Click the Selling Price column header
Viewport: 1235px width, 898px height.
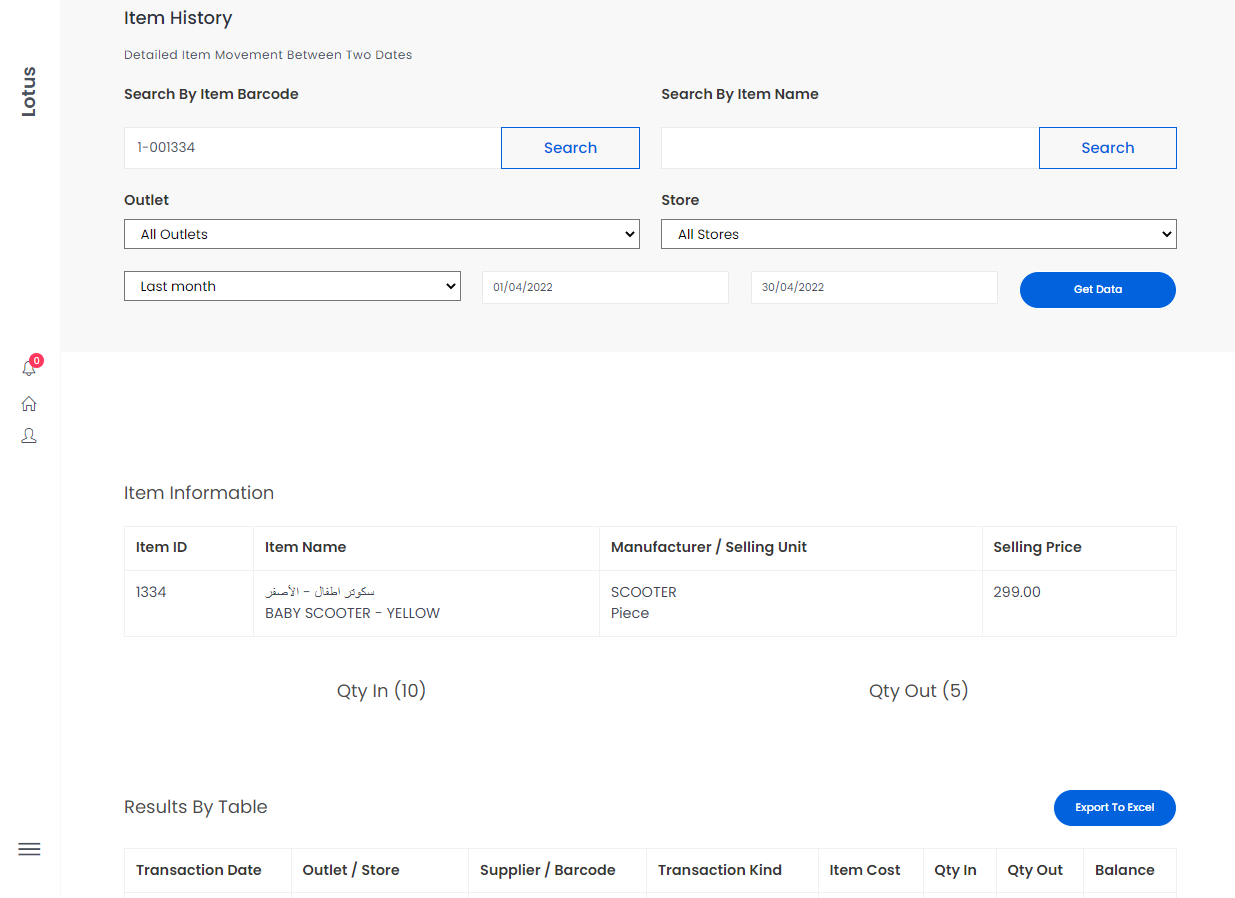click(1037, 547)
